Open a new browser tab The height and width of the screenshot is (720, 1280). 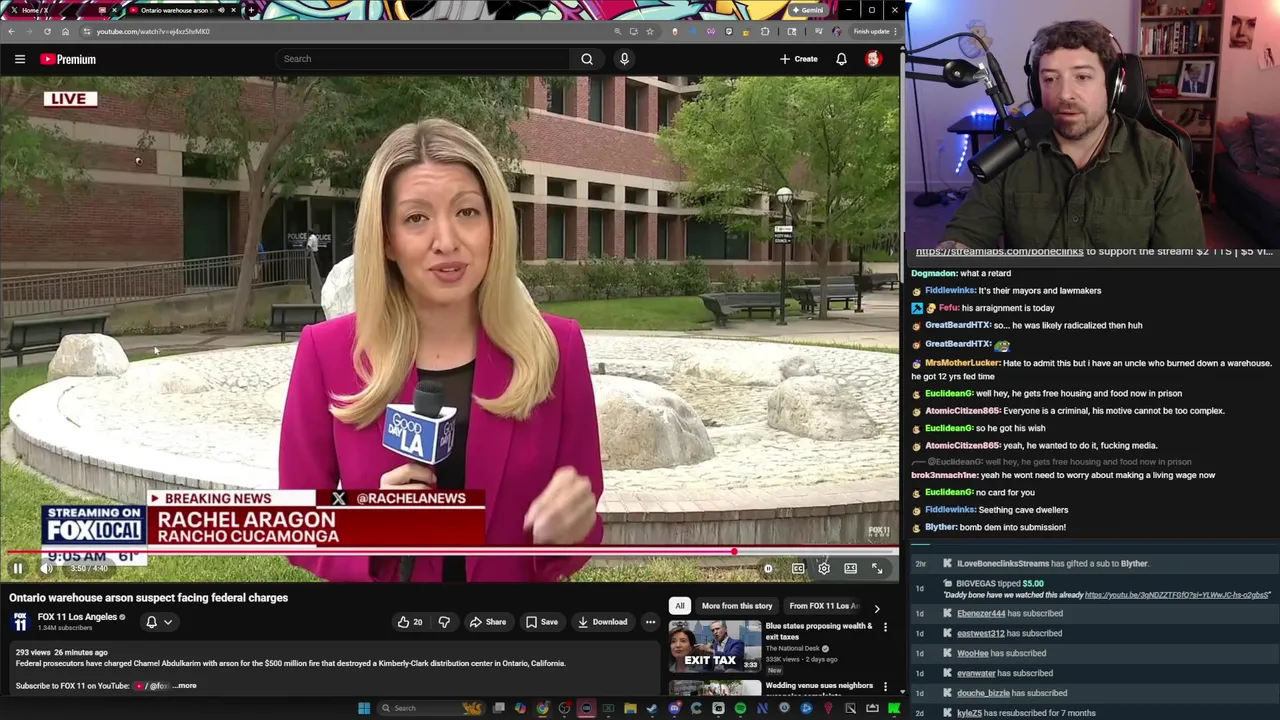click(x=251, y=10)
